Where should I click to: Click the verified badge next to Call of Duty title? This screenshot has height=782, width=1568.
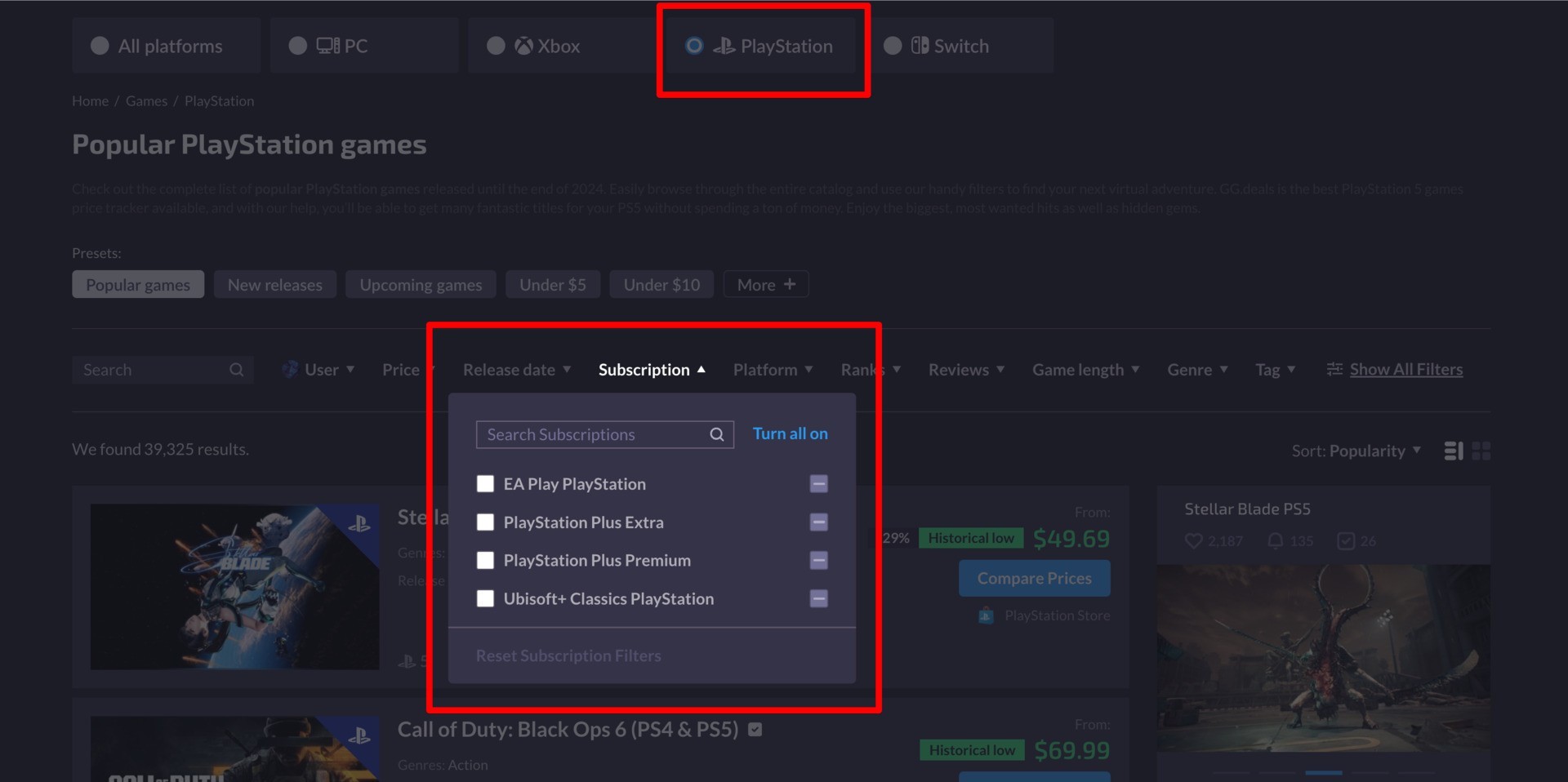click(755, 730)
